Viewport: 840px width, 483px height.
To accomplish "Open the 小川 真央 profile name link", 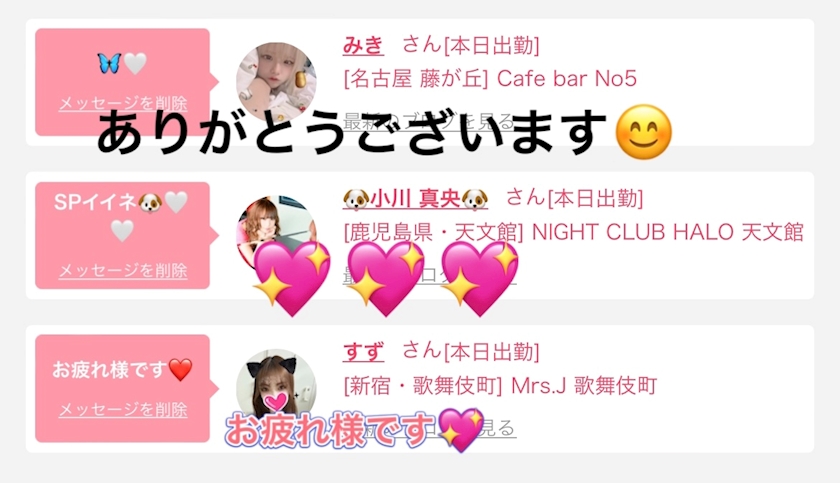I will tap(415, 199).
